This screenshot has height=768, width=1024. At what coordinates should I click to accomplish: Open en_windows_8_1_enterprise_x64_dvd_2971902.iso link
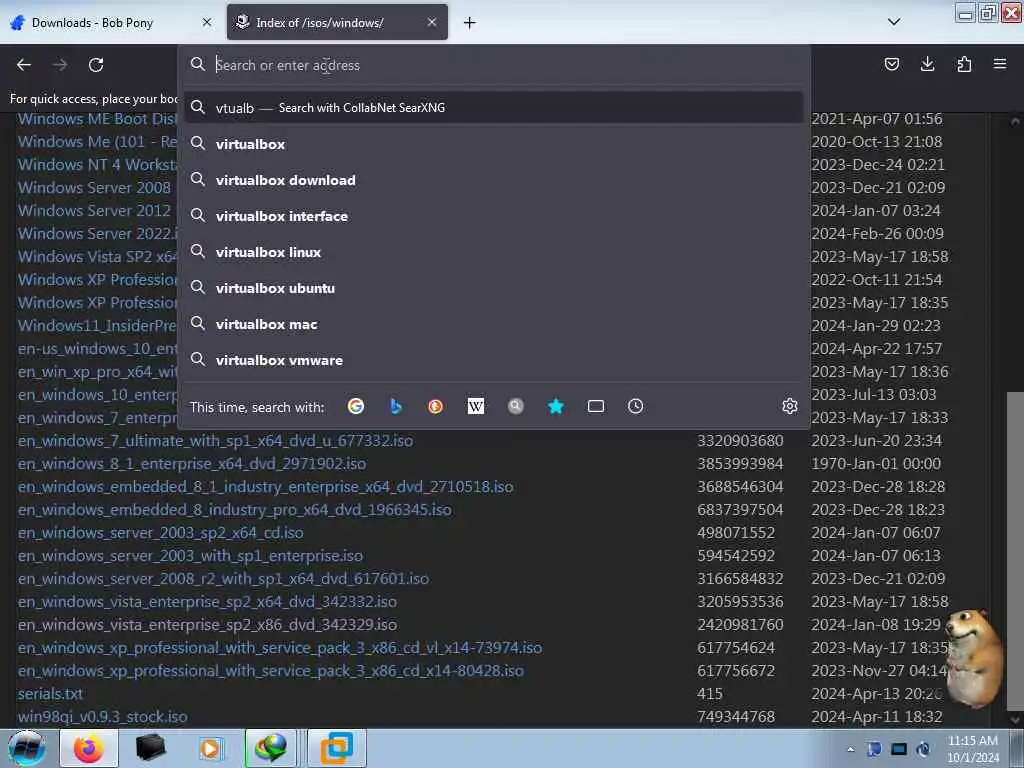pos(192,464)
